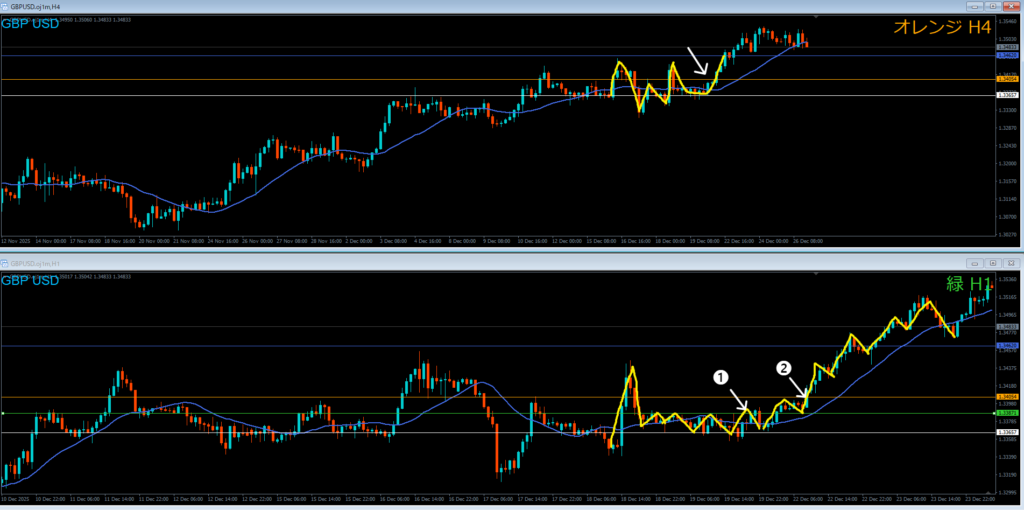Maximize the GBPUSD H1 chart window
This screenshot has height=510, width=1024.
coord(994,262)
